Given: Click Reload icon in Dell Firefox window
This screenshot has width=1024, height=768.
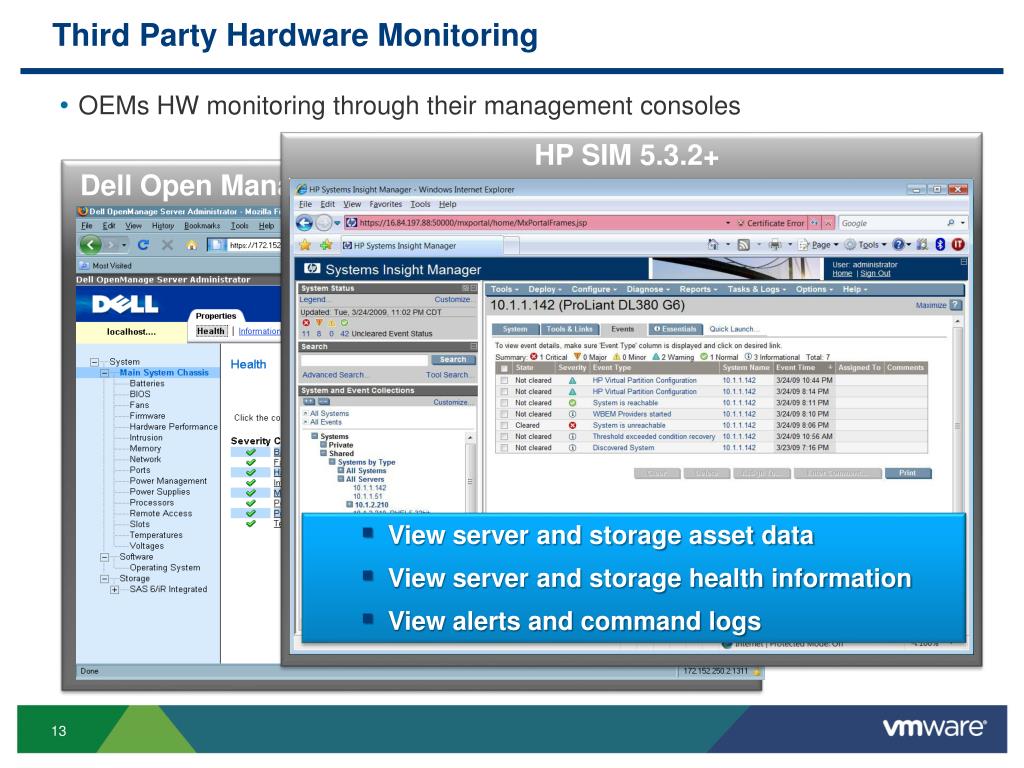Looking at the screenshot, I should pos(143,245).
